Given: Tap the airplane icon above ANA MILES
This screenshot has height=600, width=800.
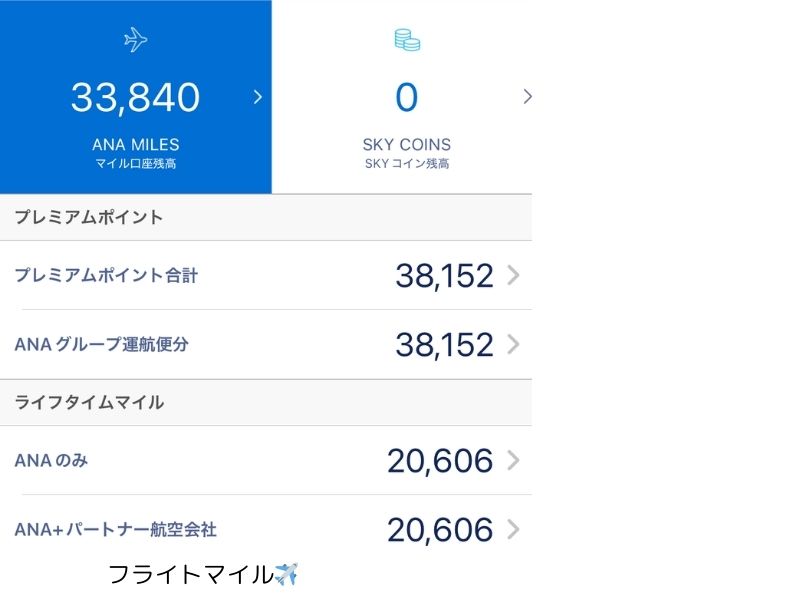Looking at the screenshot, I should click(136, 40).
